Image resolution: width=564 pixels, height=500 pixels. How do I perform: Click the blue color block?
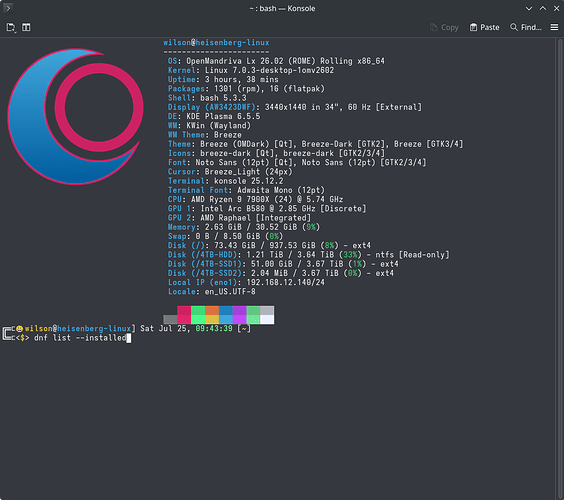pyautogui.click(x=226, y=315)
